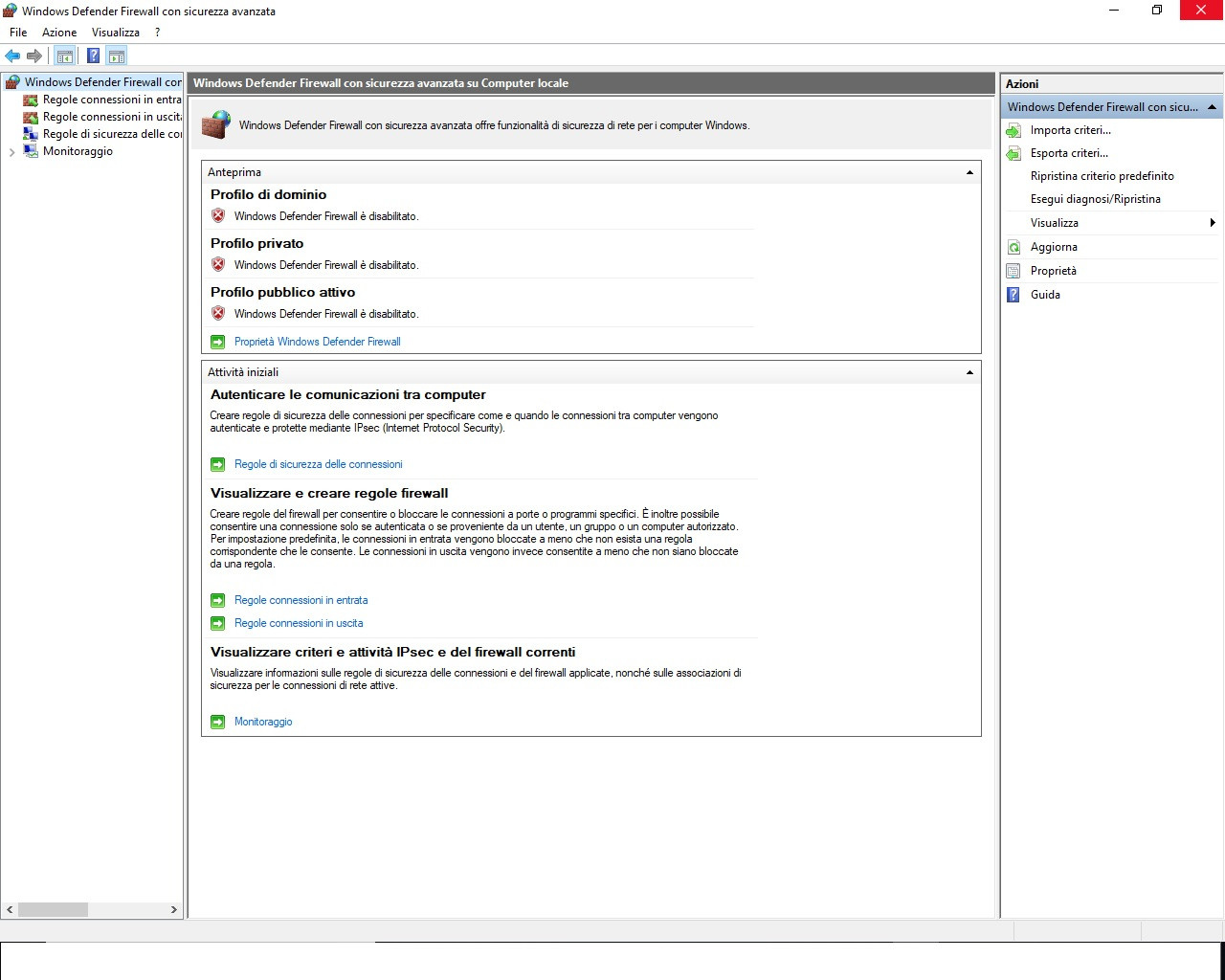
Task: Click the Back arrow toolbar icon
Action: (x=12, y=56)
